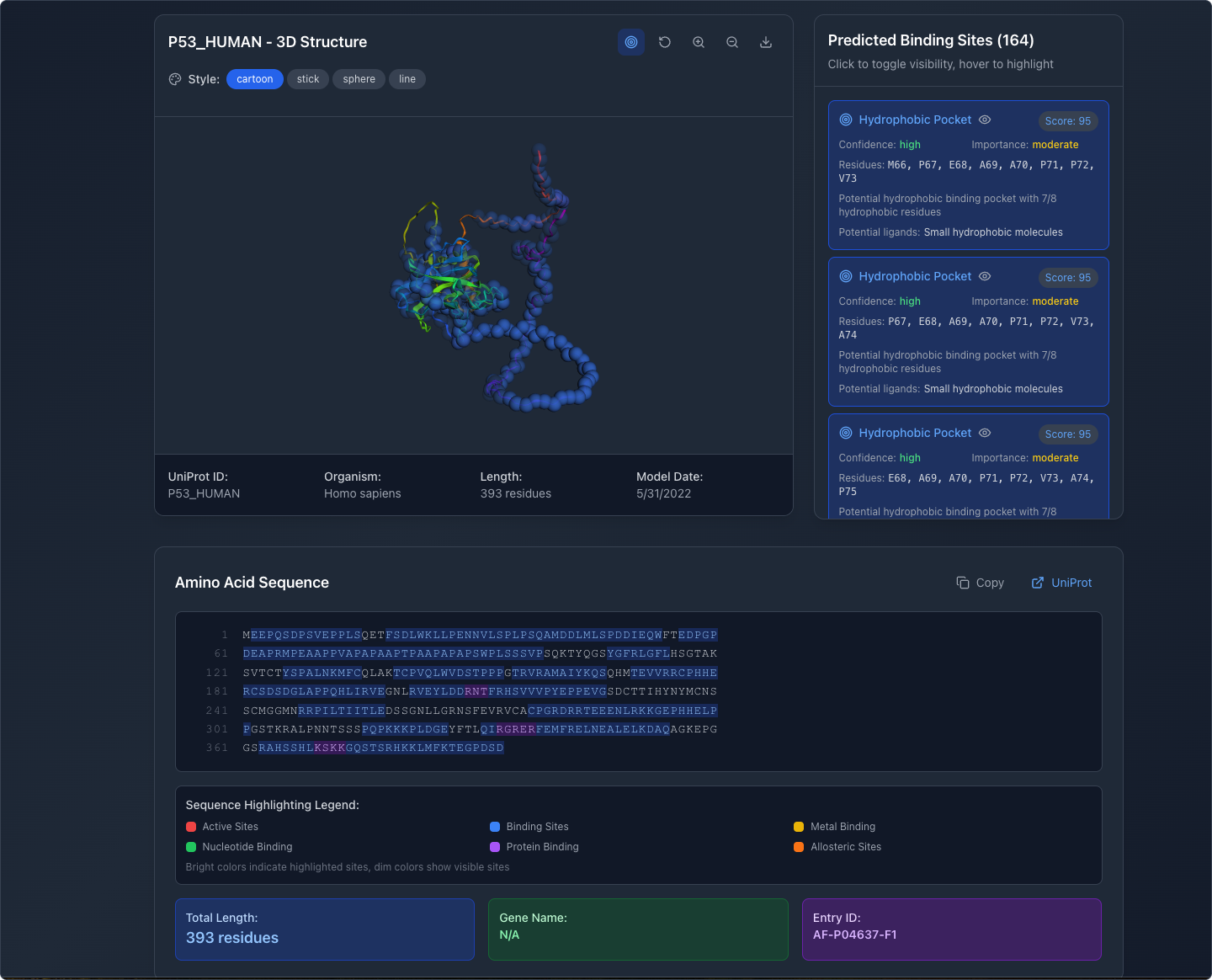Click the target icon on the P67–A74 pocket card

pos(846,276)
